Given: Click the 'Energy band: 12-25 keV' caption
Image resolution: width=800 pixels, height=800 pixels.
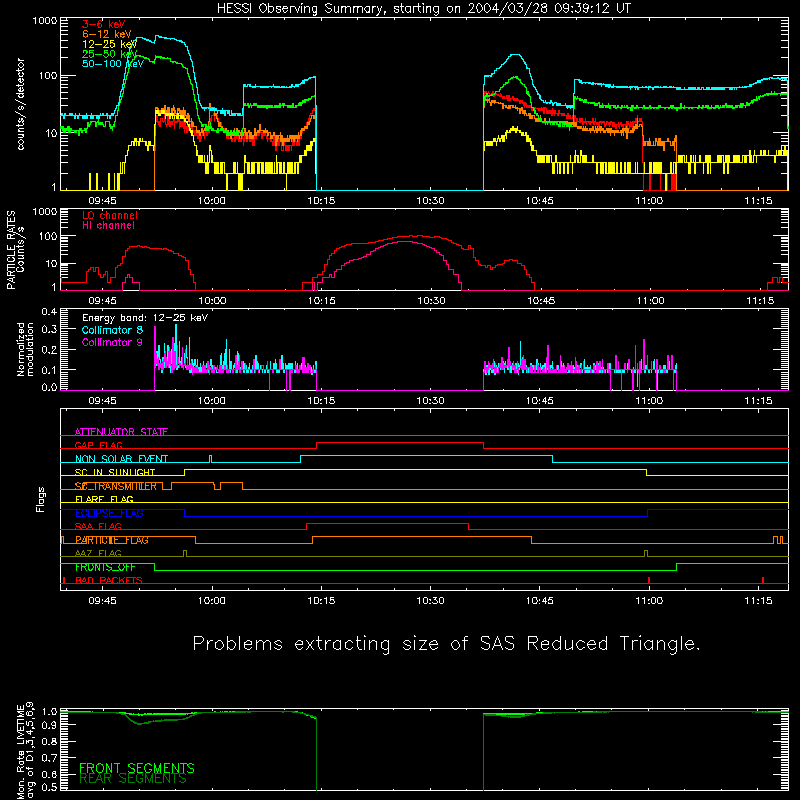Looking at the screenshot, I should (x=145, y=318).
